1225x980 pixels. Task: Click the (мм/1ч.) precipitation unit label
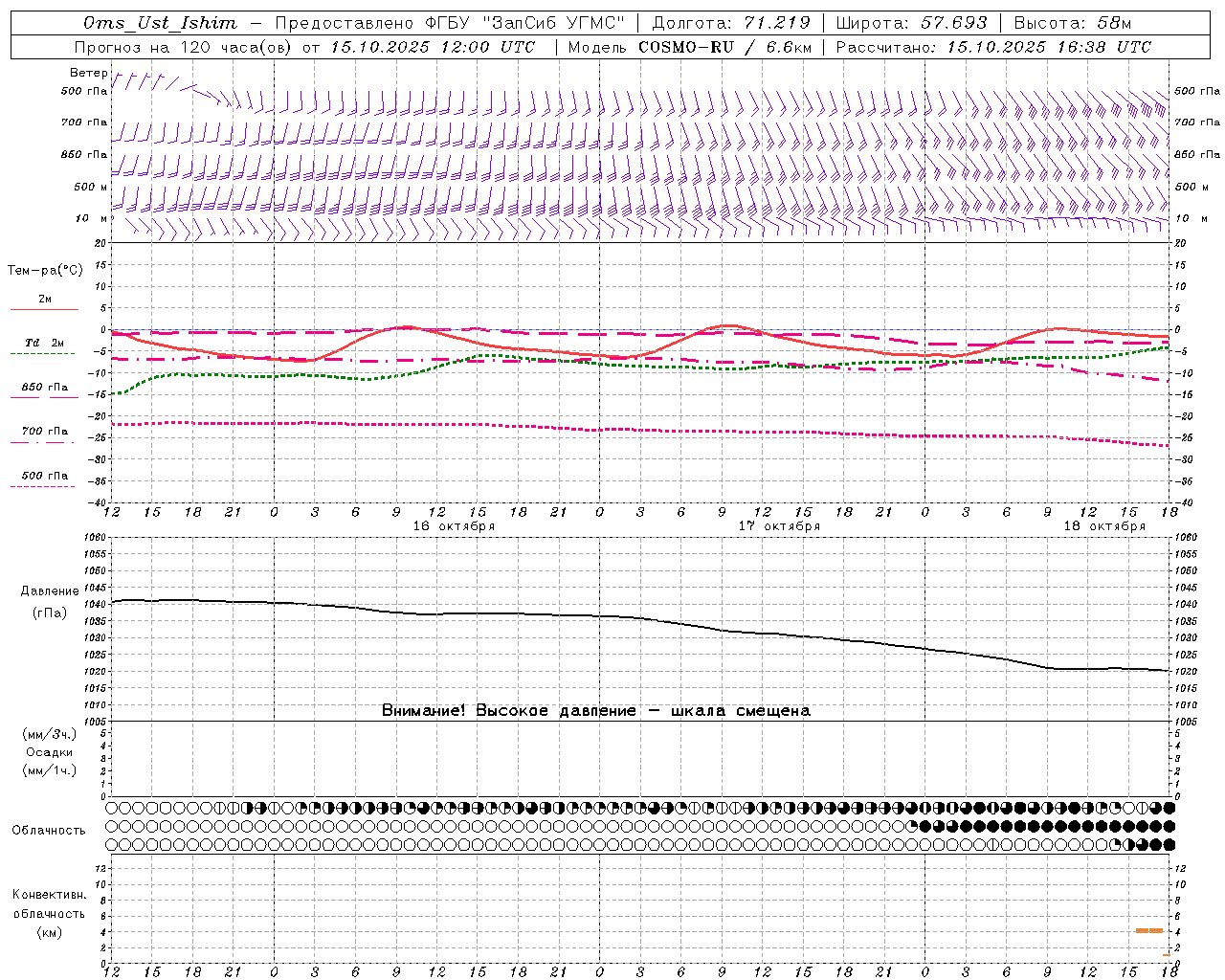coord(50,770)
